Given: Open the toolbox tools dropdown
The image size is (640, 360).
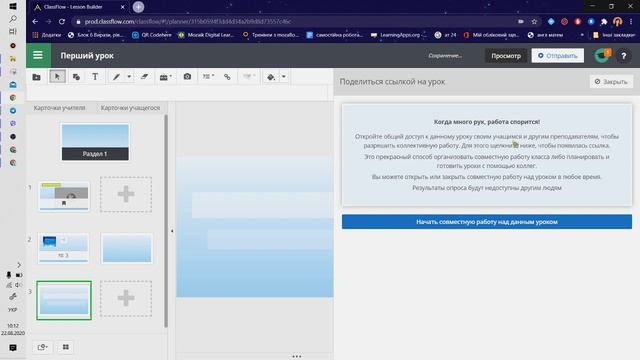Looking at the screenshot, I should (x=165, y=77).
